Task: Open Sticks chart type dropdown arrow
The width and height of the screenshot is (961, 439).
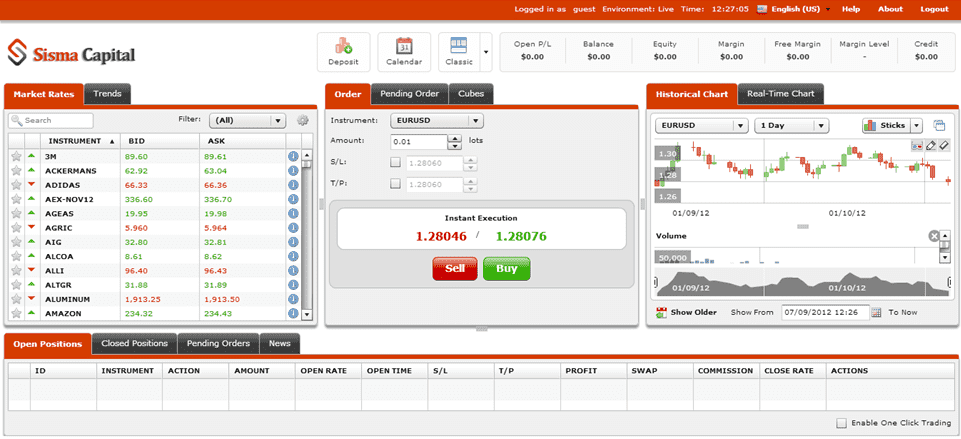Action: [917, 125]
